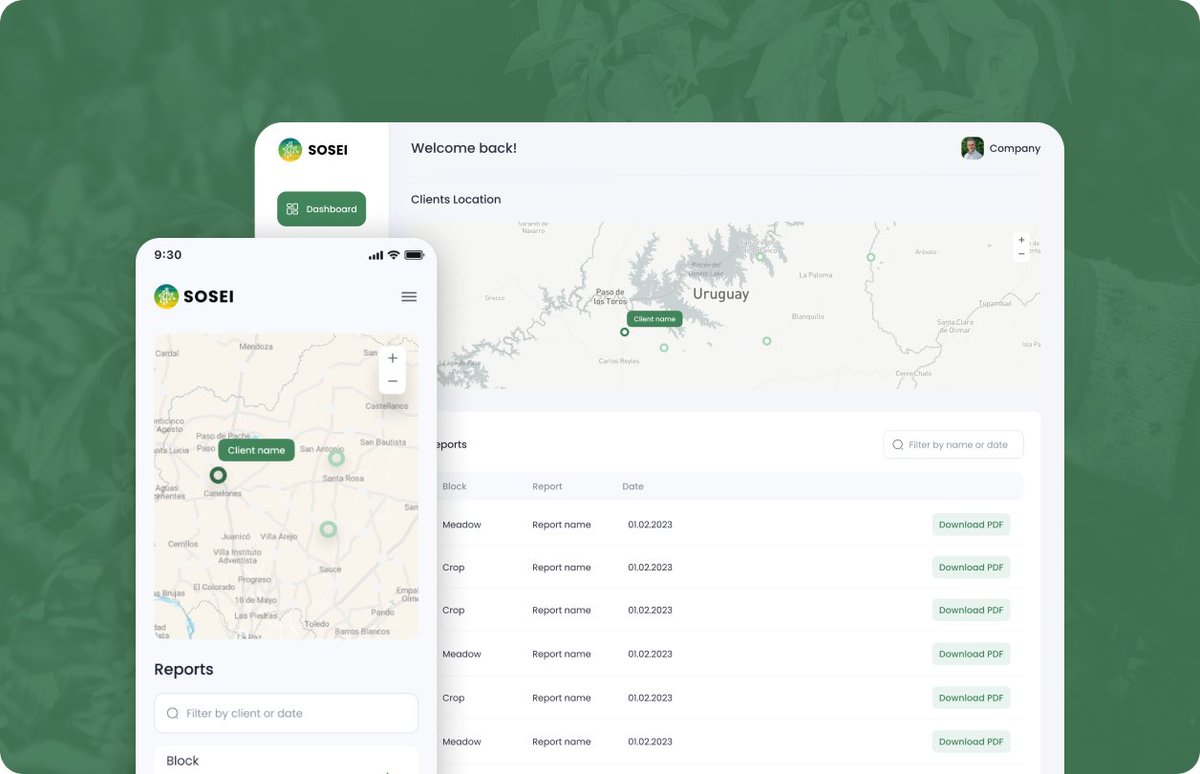Click the Company account name
1200x774 pixels.
click(x=1015, y=149)
